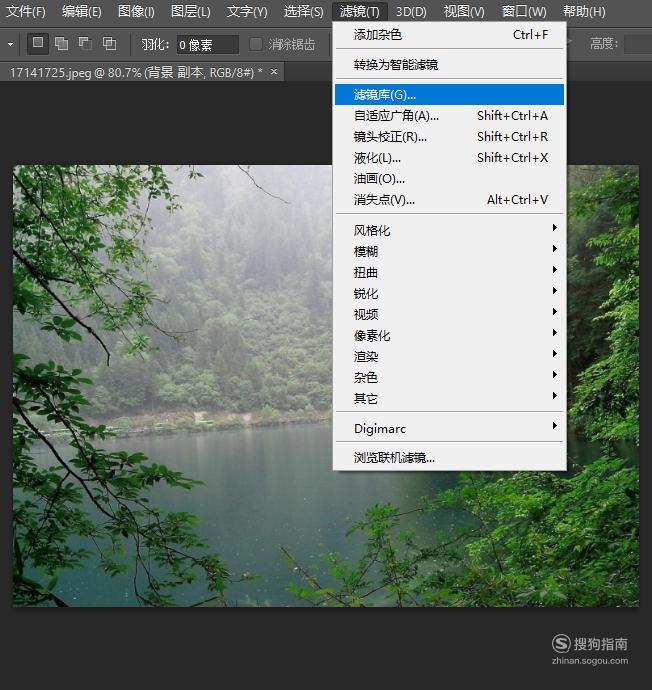Open the 文字(Y) menu
The height and width of the screenshot is (690, 652).
[247, 11]
